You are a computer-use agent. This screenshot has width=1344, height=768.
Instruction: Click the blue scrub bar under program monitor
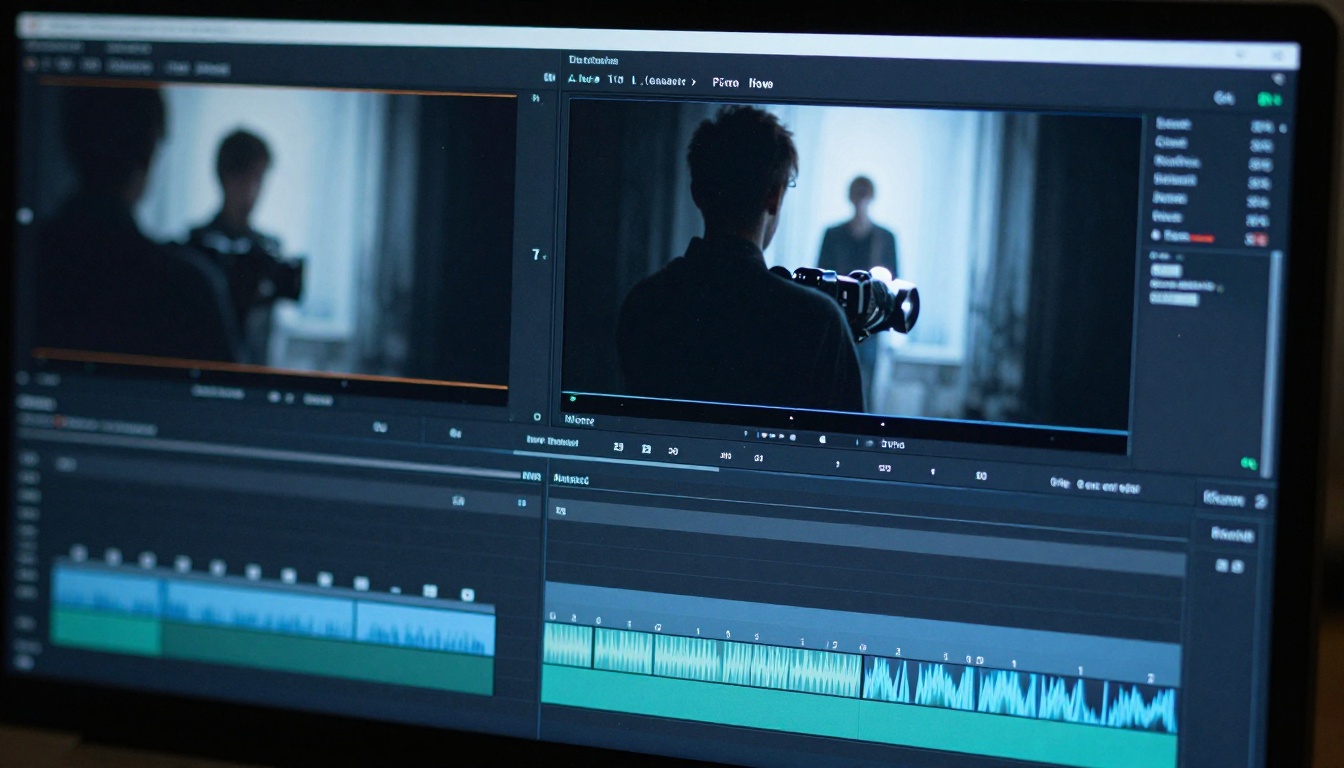845,412
